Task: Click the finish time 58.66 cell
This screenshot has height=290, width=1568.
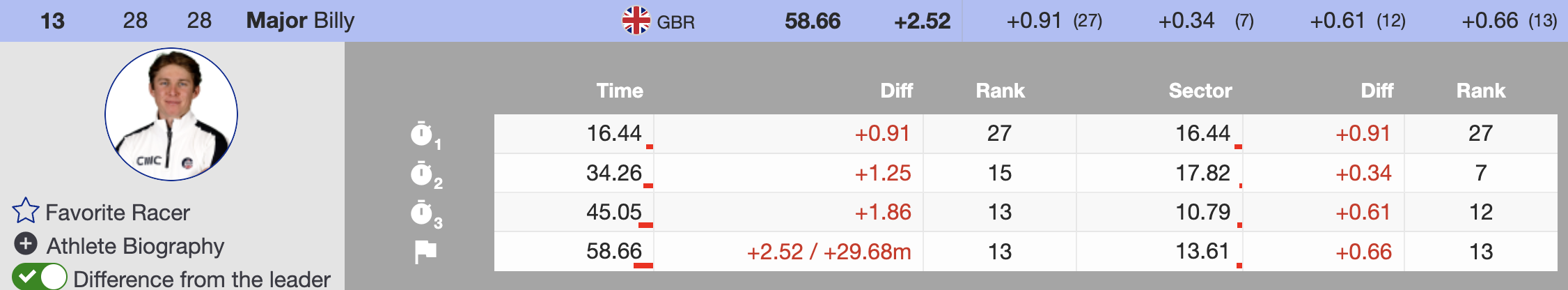Action: pos(613,251)
